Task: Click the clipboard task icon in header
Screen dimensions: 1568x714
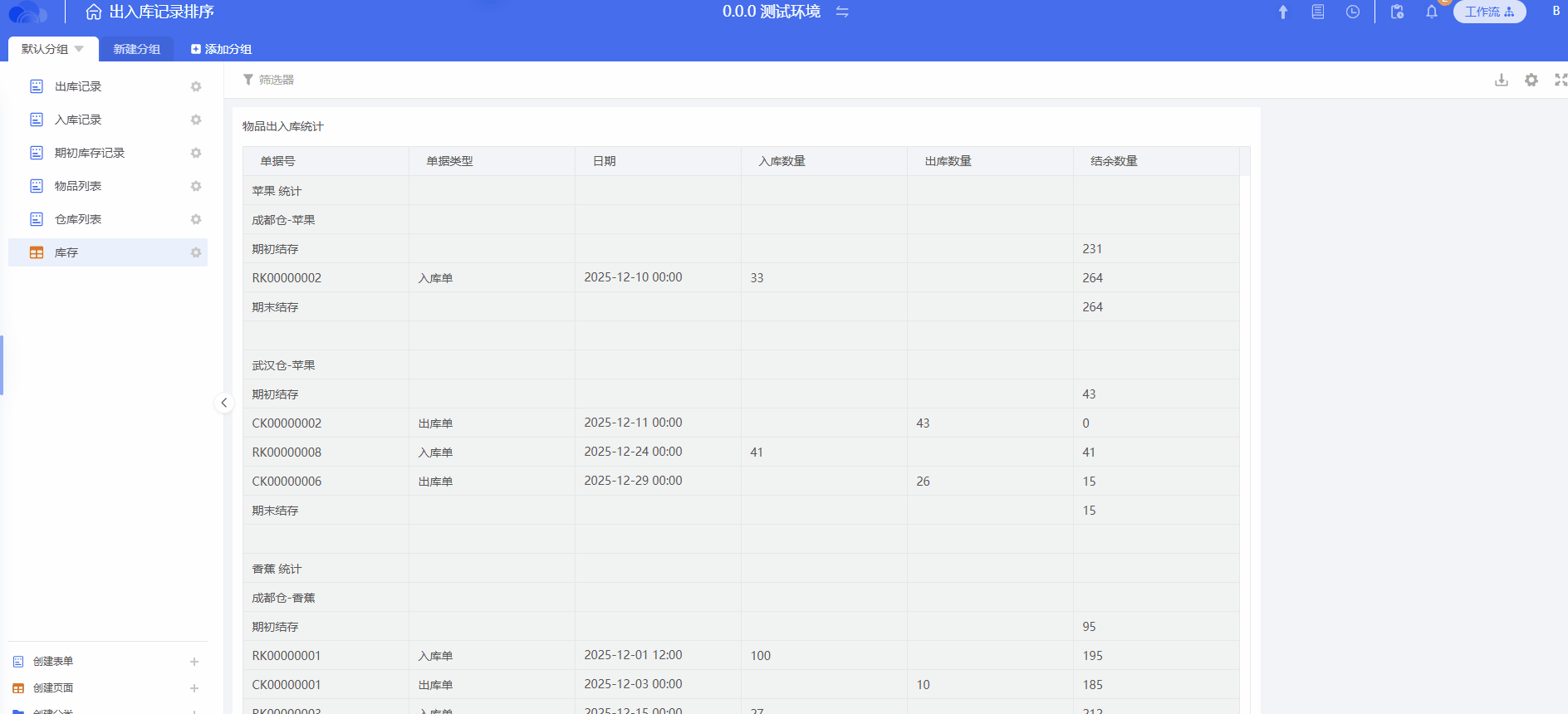Action: click(x=1397, y=12)
